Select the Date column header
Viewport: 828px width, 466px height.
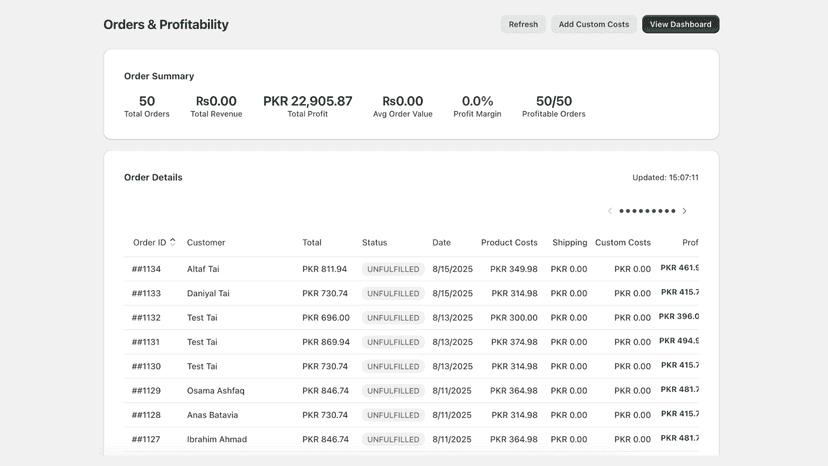(441, 243)
